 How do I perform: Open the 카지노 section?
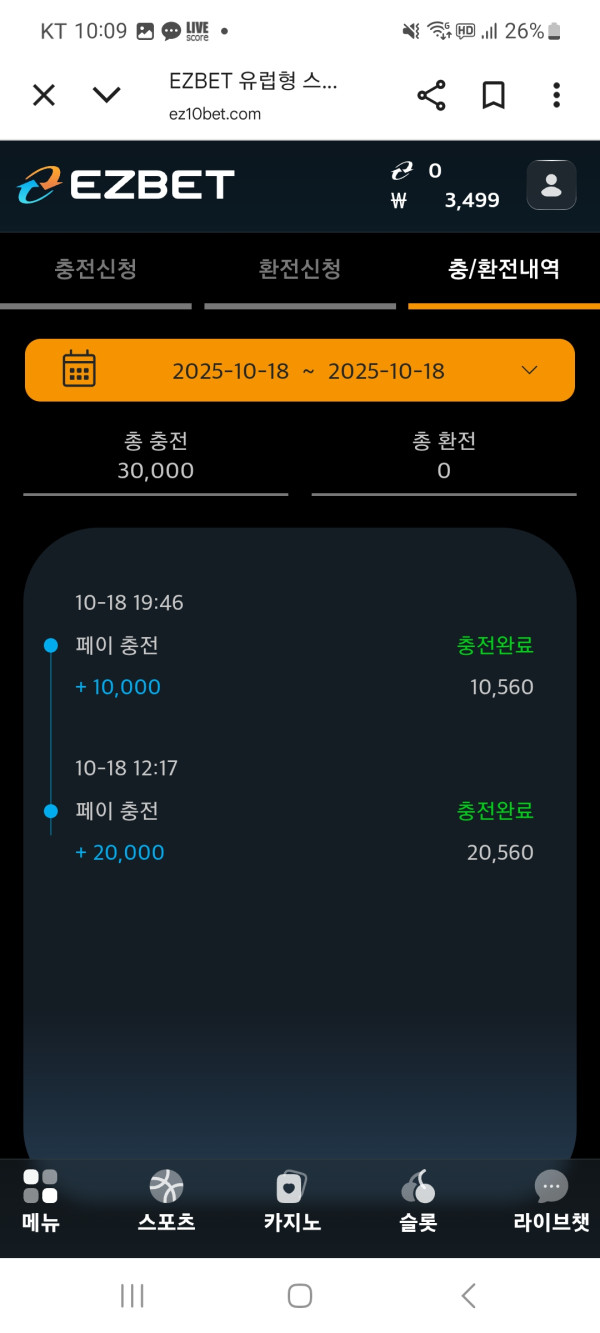point(292,1198)
